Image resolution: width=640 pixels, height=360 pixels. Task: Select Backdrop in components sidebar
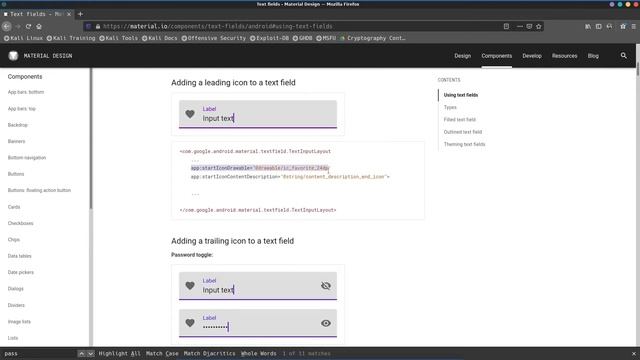pos(18,125)
